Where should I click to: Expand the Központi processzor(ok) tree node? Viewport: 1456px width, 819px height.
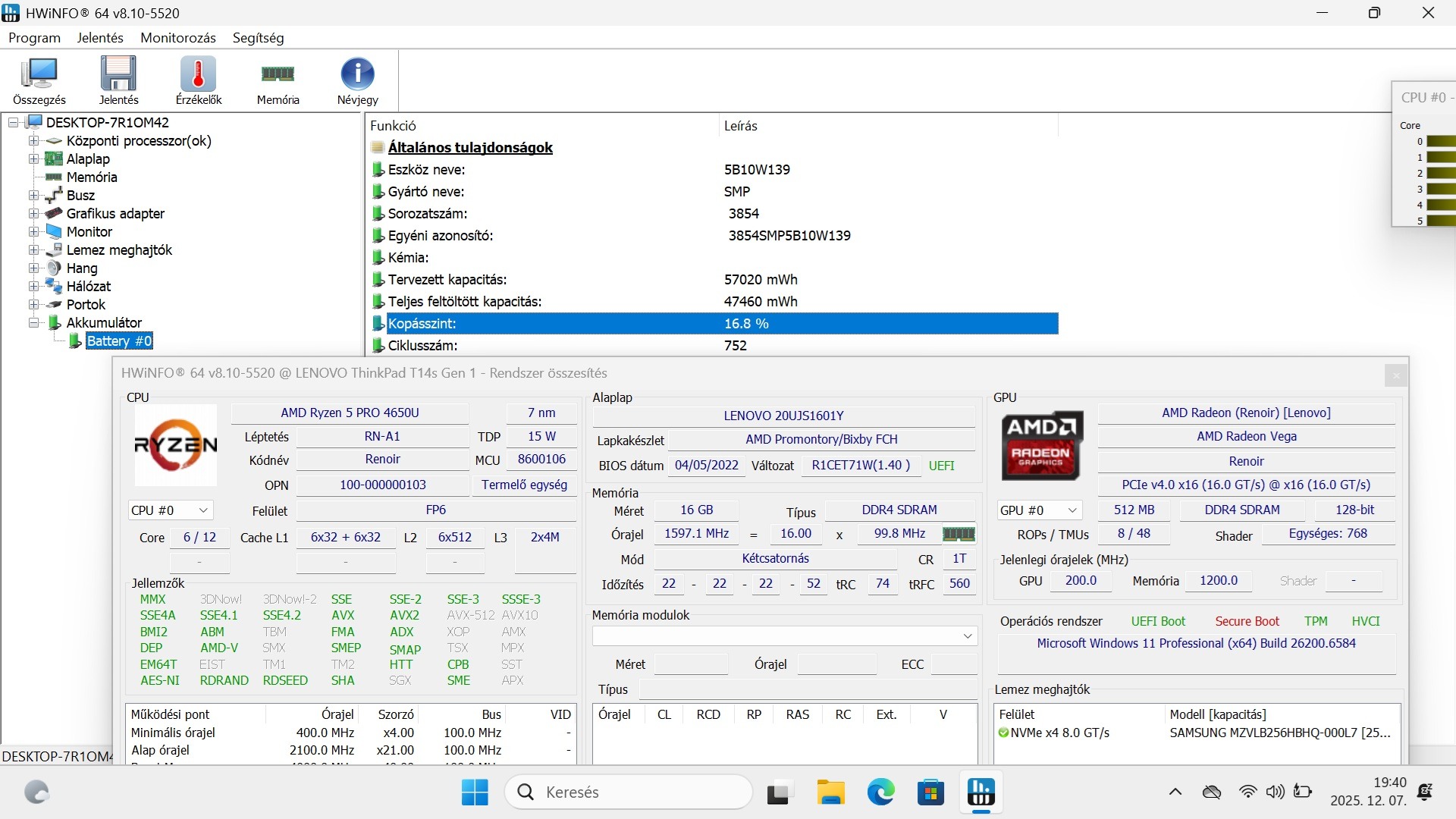tap(33, 141)
